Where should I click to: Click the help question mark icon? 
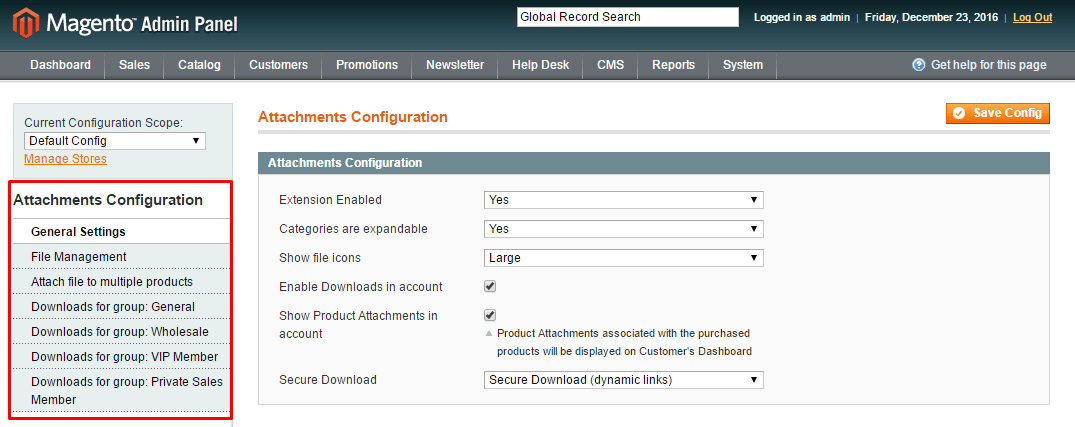pyautogui.click(x=919, y=65)
